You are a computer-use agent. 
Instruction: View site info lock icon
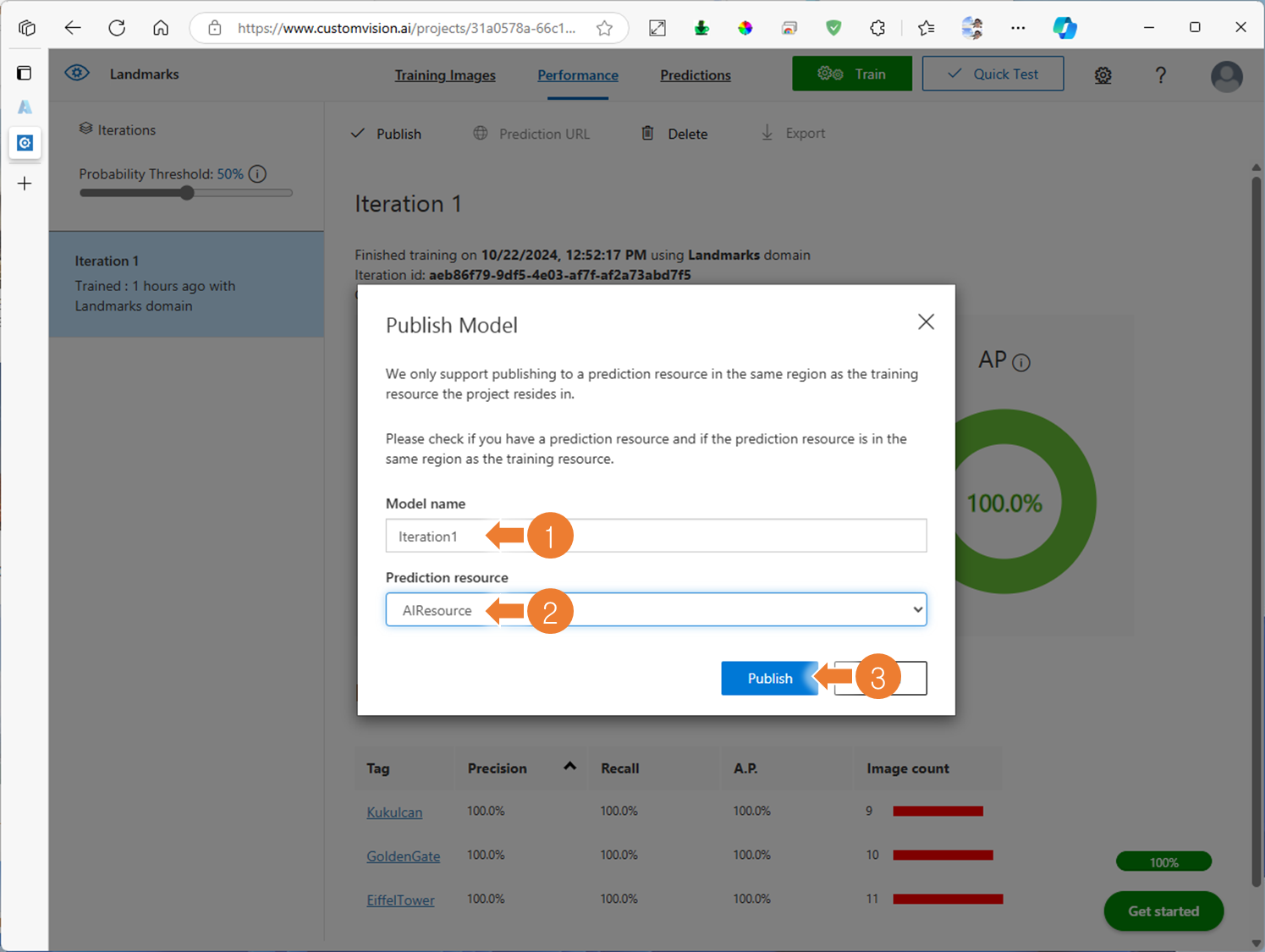[215, 28]
